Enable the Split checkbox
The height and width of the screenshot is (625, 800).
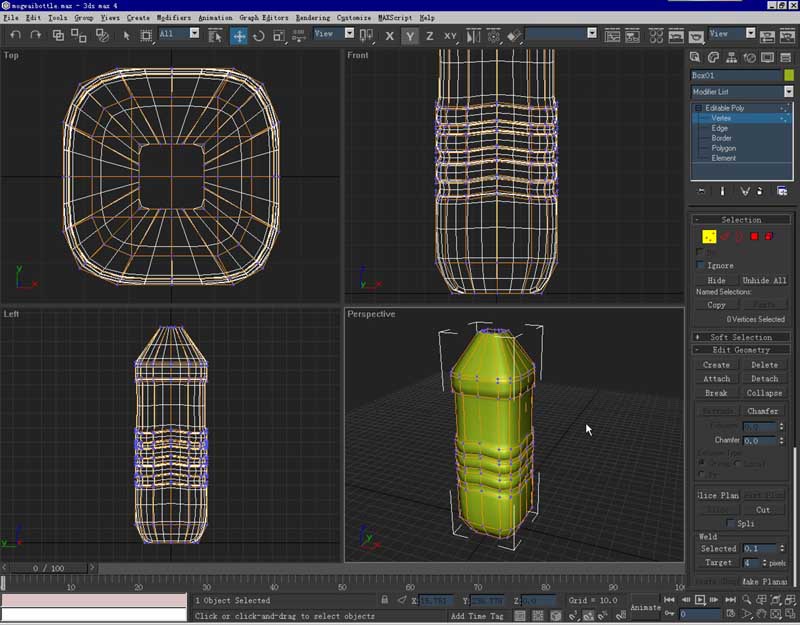(x=731, y=523)
